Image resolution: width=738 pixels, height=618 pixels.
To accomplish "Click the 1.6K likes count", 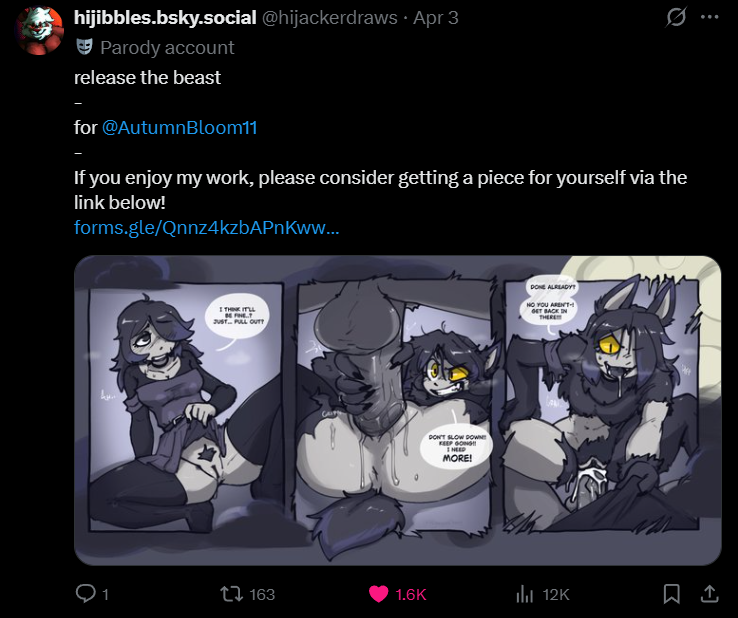I will click(x=411, y=594).
